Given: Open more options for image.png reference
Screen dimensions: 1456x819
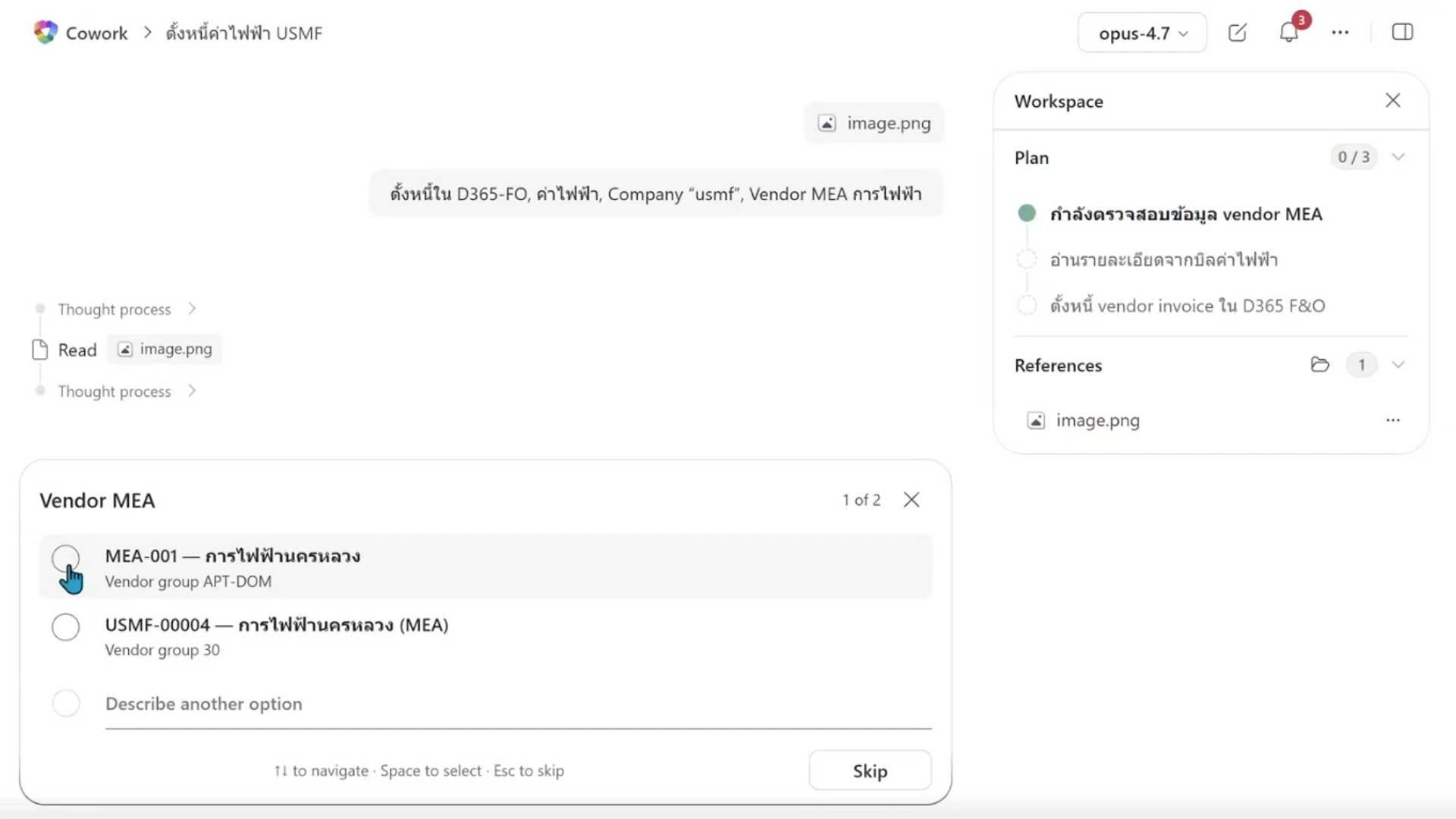Looking at the screenshot, I should (x=1393, y=420).
